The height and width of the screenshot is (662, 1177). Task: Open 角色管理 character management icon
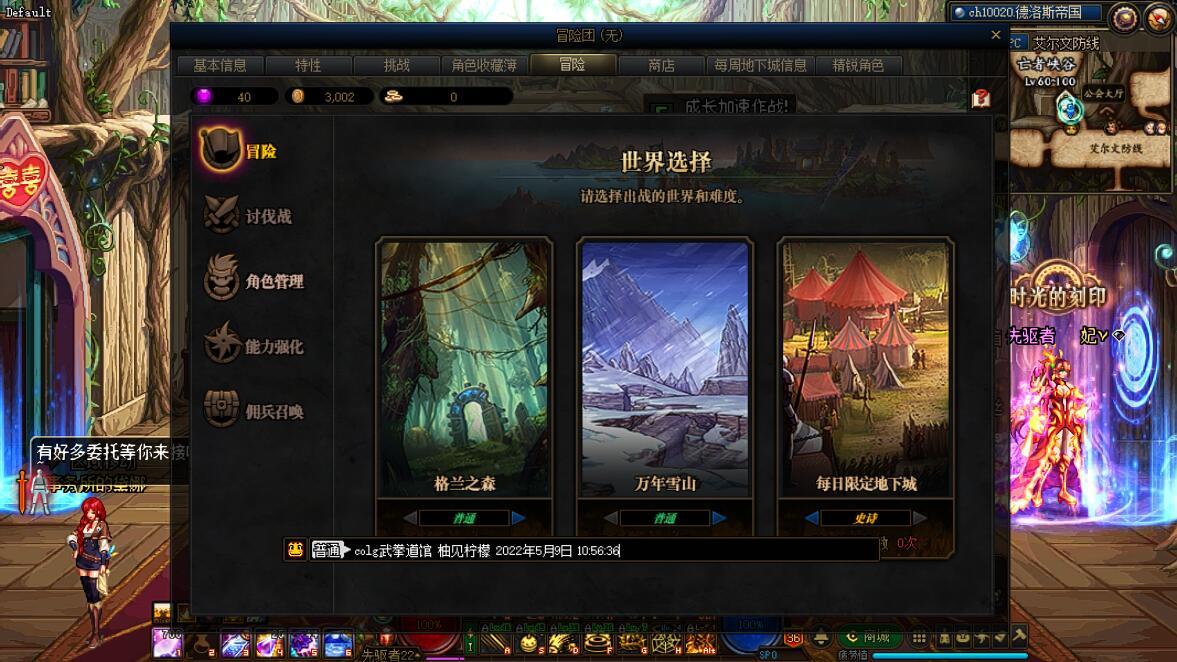click(221, 278)
